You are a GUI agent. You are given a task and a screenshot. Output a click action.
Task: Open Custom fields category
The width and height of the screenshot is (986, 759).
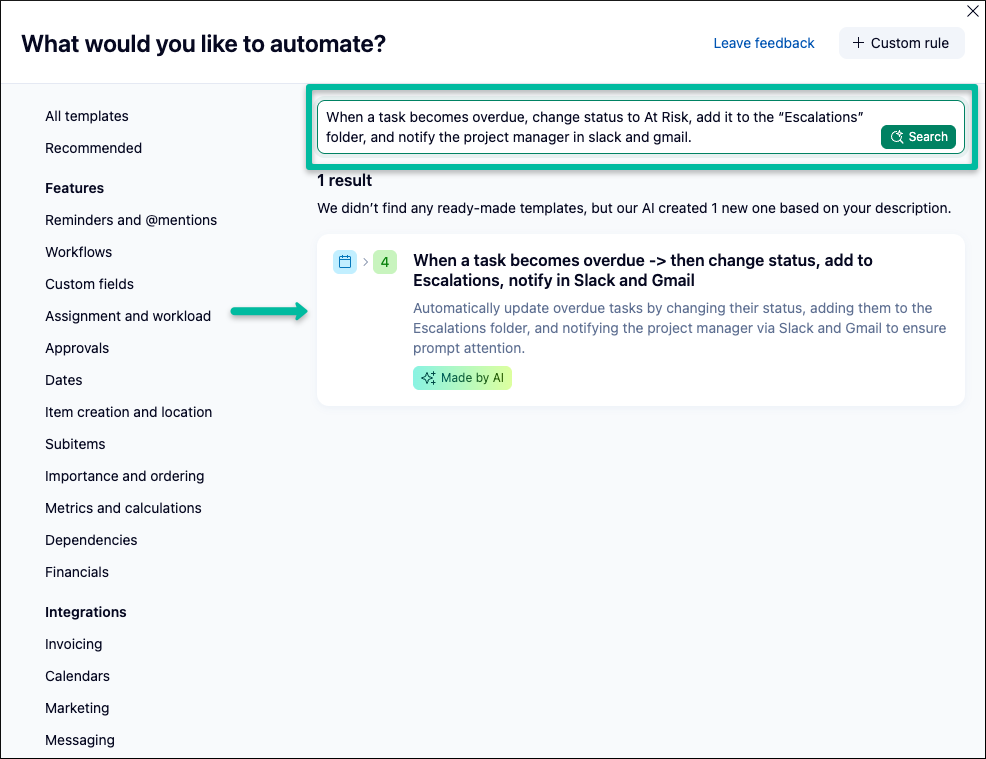click(89, 284)
